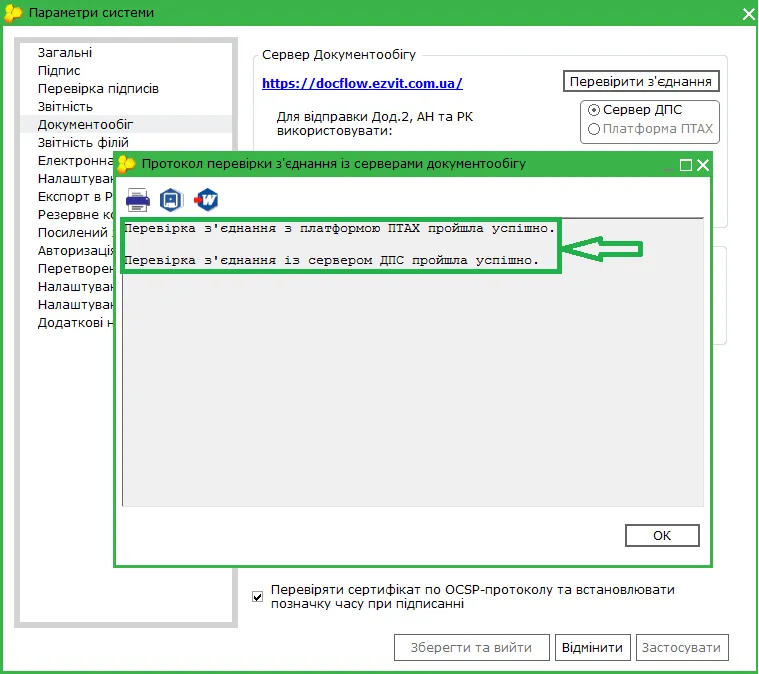Open the docflow.ezvit.com.ua link
759x674 pixels.
[x=362, y=83]
